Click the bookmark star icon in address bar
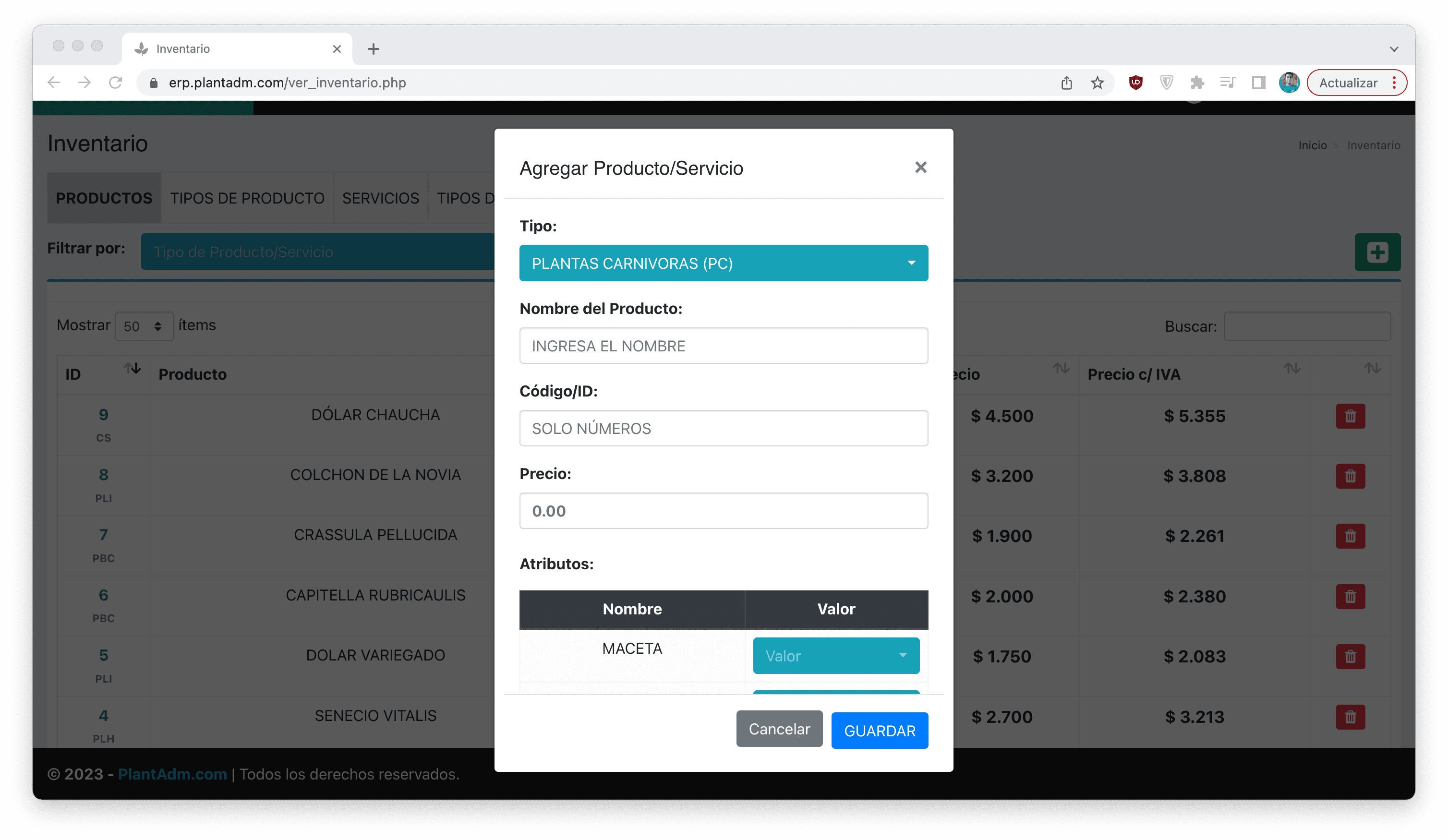 pos(1097,83)
